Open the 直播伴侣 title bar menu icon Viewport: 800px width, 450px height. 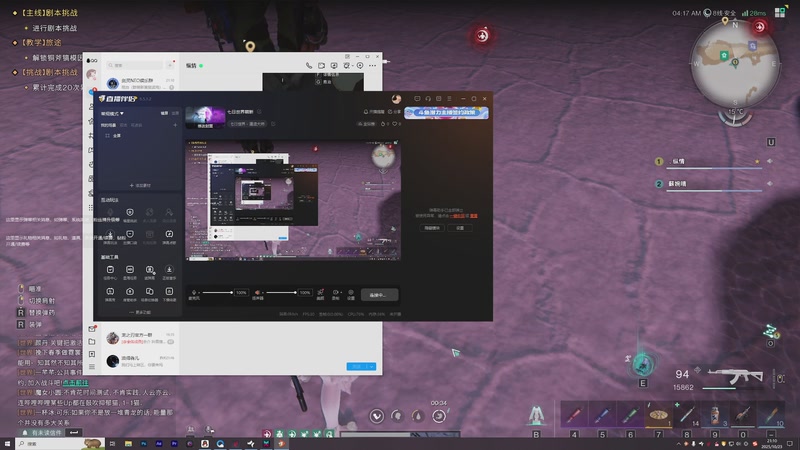tap(449, 98)
